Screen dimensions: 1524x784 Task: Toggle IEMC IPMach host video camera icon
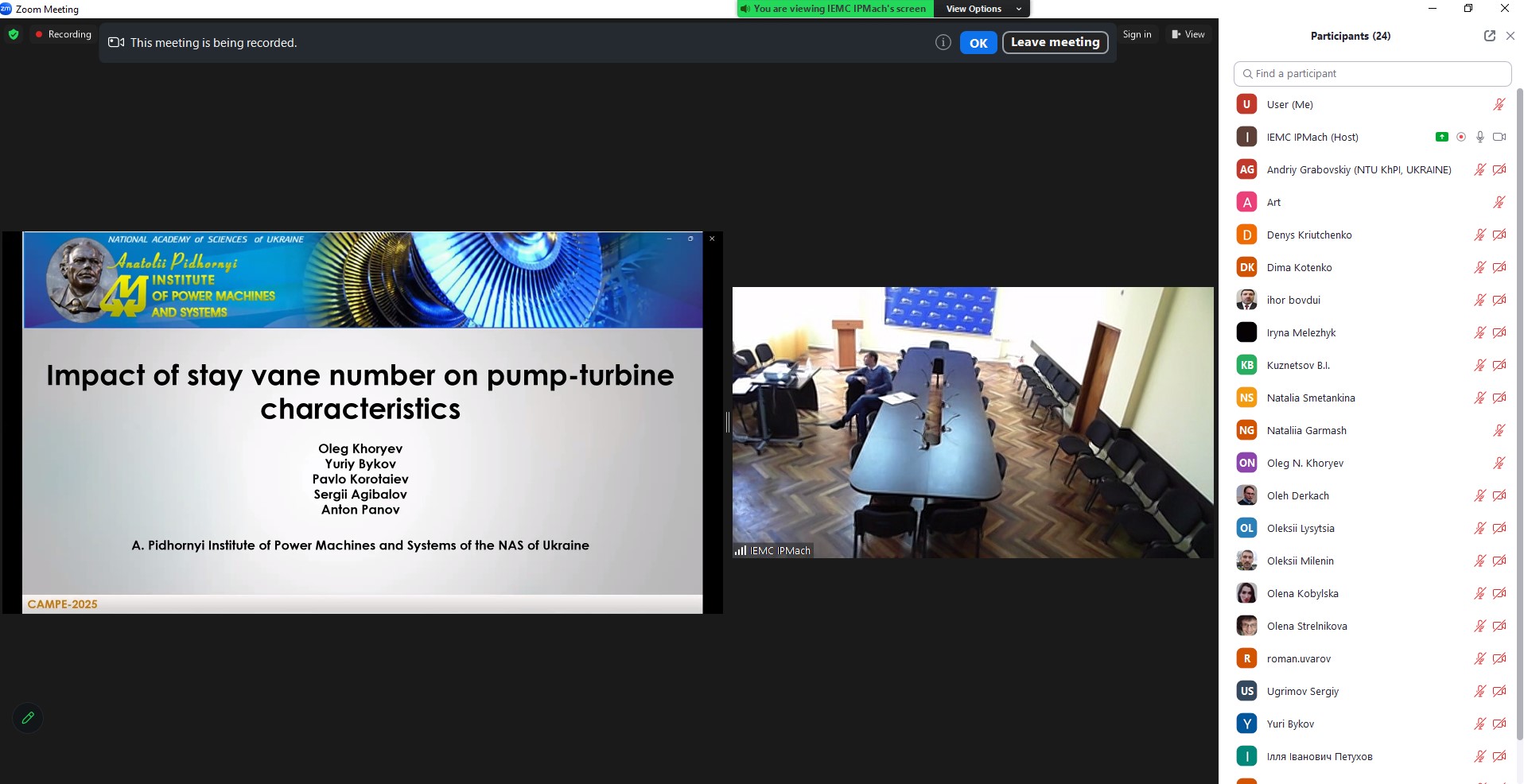[x=1499, y=137]
